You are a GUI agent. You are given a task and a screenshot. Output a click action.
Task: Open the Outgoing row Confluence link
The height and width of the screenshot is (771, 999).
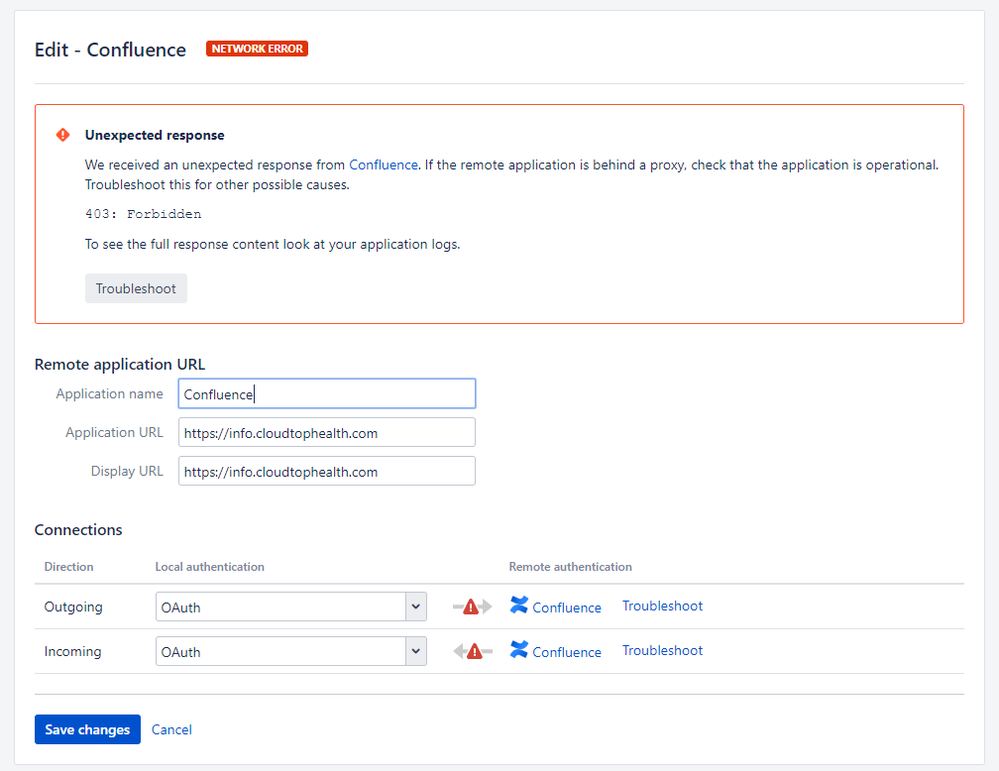point(566,608)
